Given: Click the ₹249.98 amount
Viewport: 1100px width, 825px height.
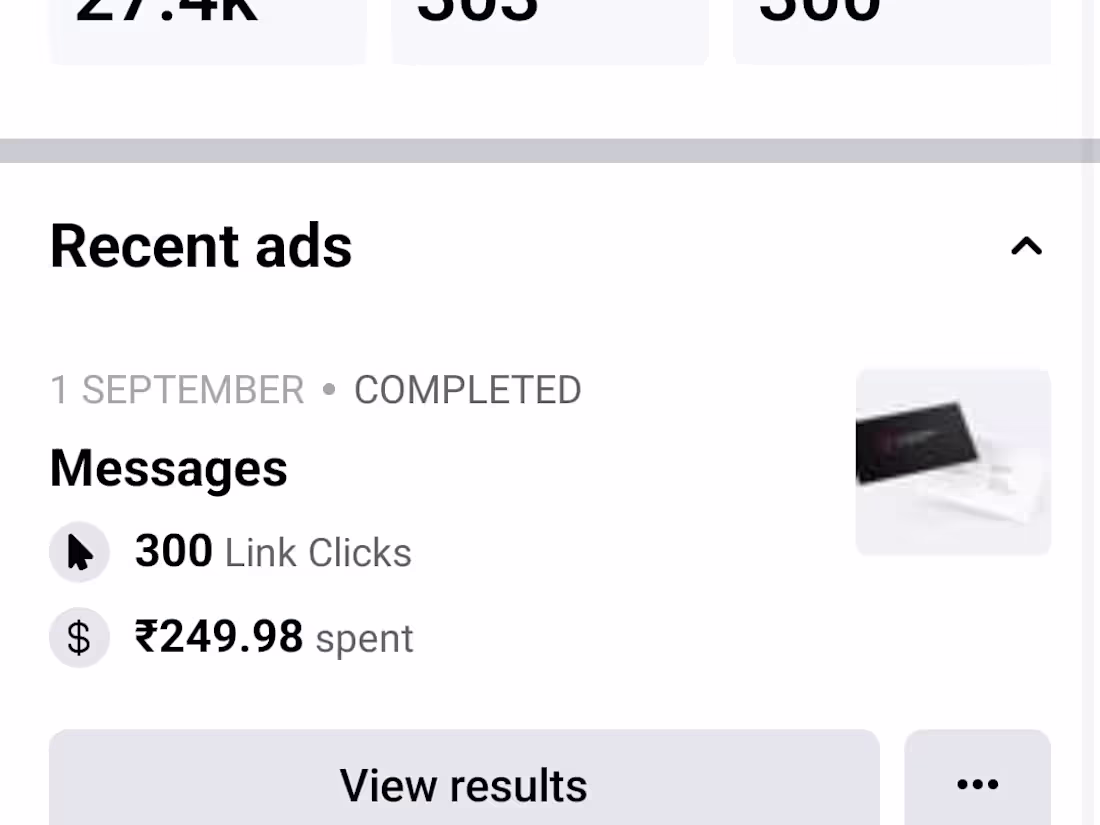Looking at the screenshot, I should tap(219, 637).
